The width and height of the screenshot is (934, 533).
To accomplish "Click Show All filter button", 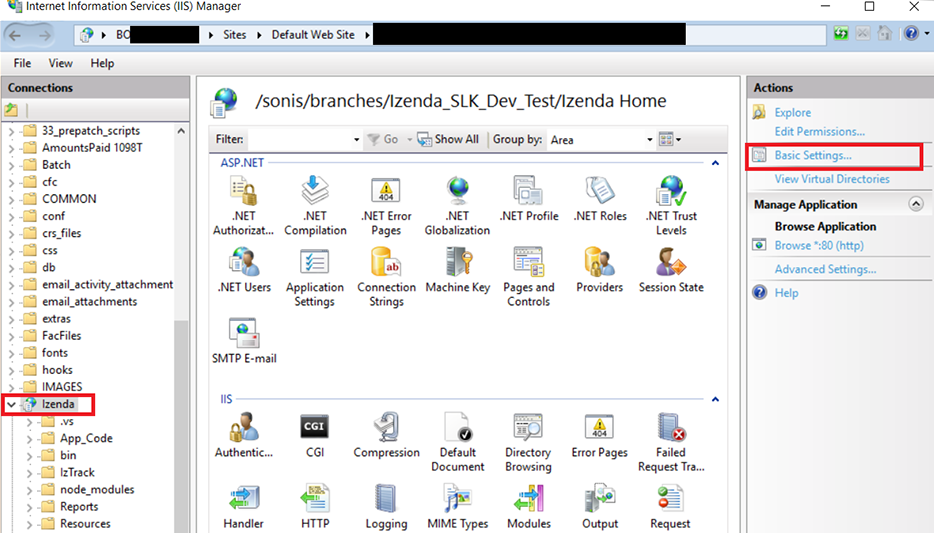I will 448,139.
